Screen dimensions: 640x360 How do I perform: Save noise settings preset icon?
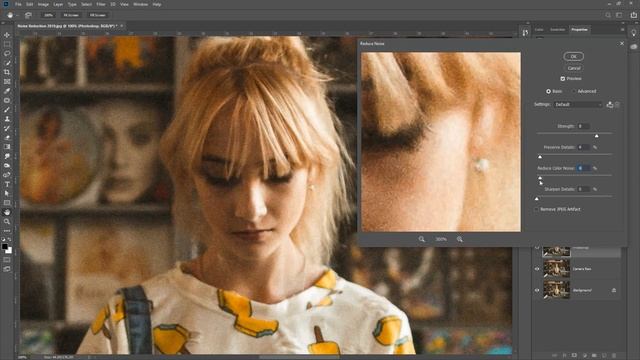(x=610, y=104)
